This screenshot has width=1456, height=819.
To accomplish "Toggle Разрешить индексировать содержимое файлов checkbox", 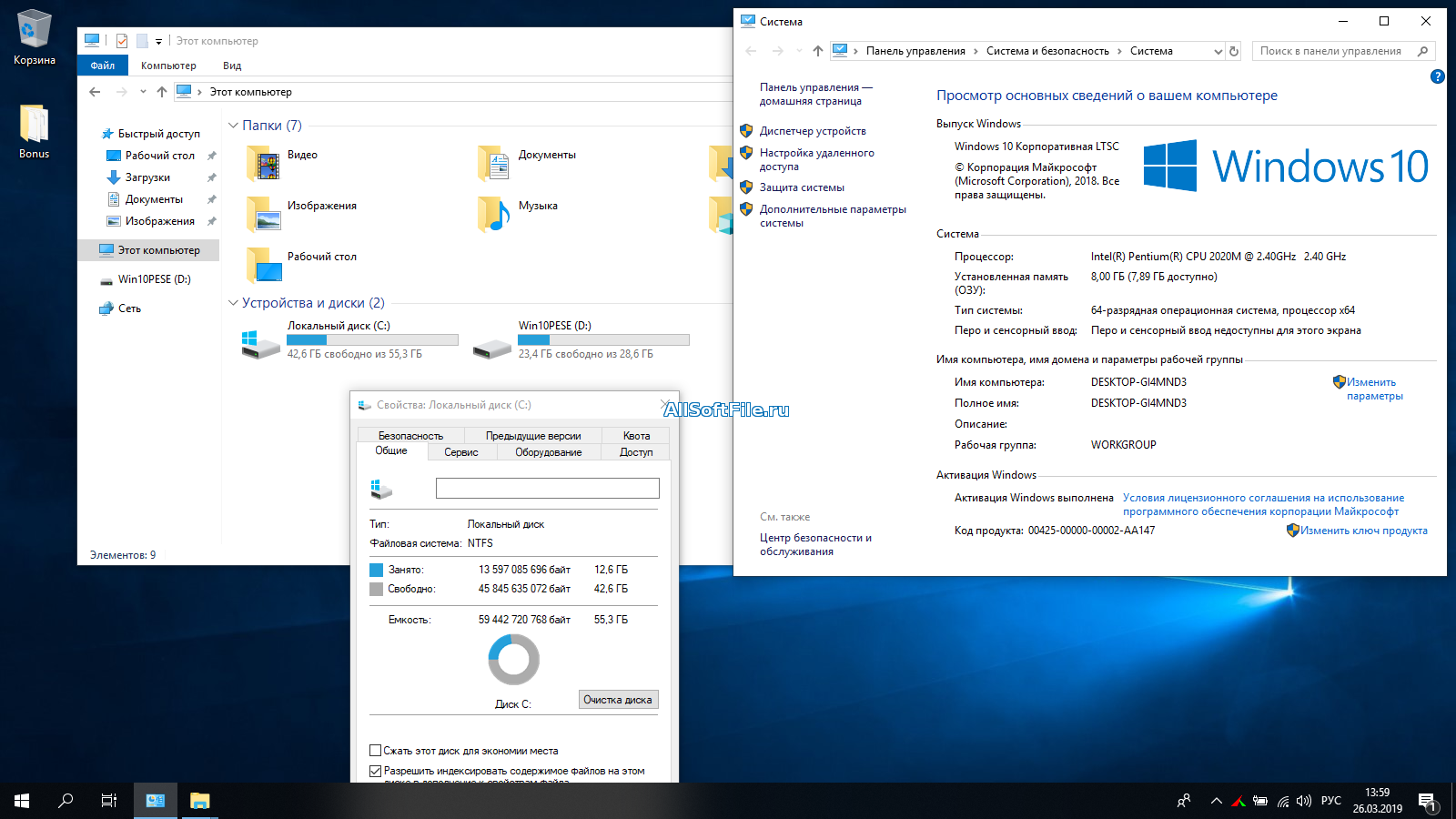I will [x=375, y=771].
